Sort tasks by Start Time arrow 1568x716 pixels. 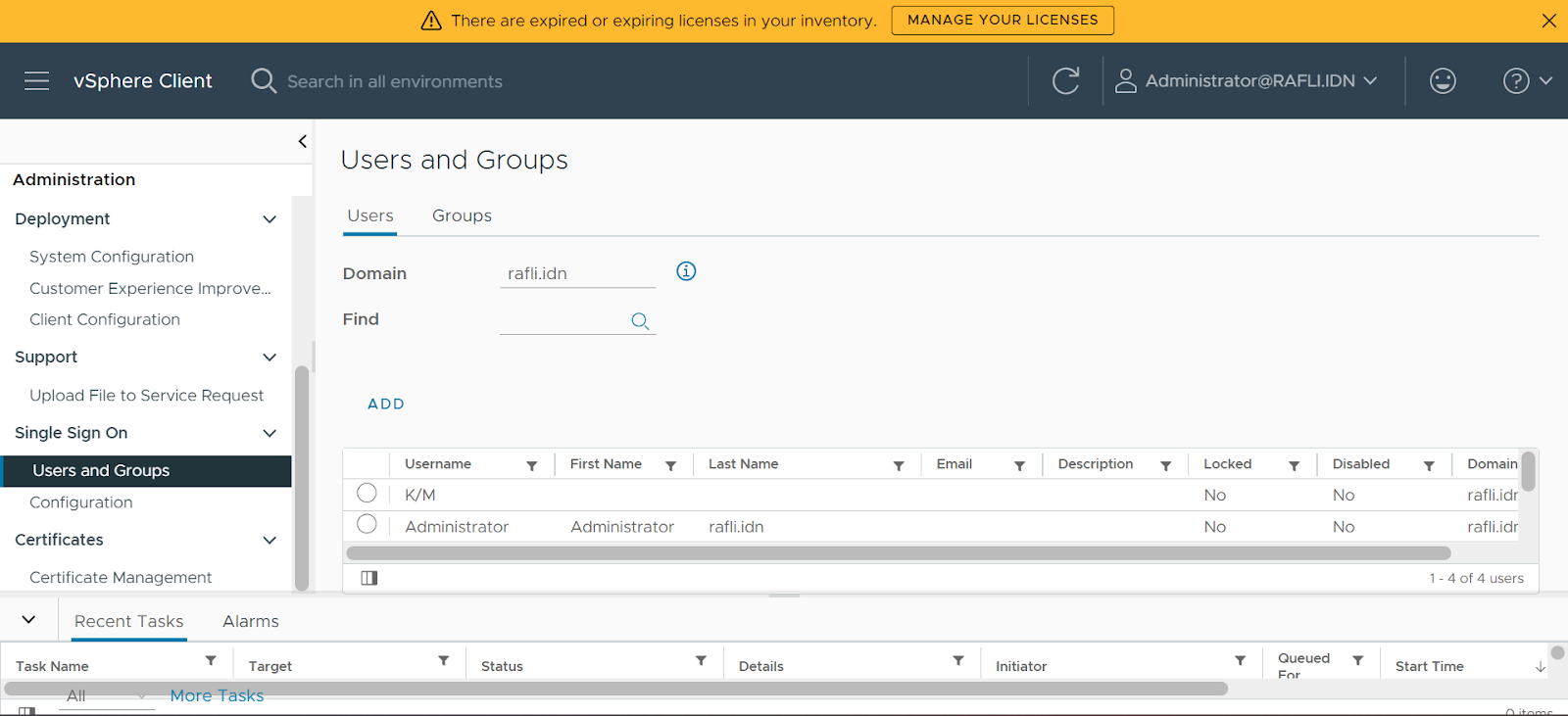click(1541, 667)
